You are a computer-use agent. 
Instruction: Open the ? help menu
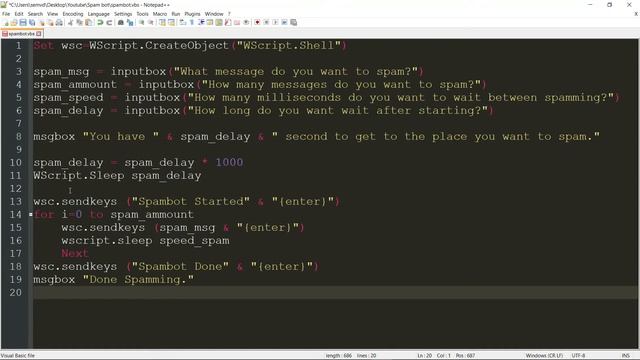point(229,14)
